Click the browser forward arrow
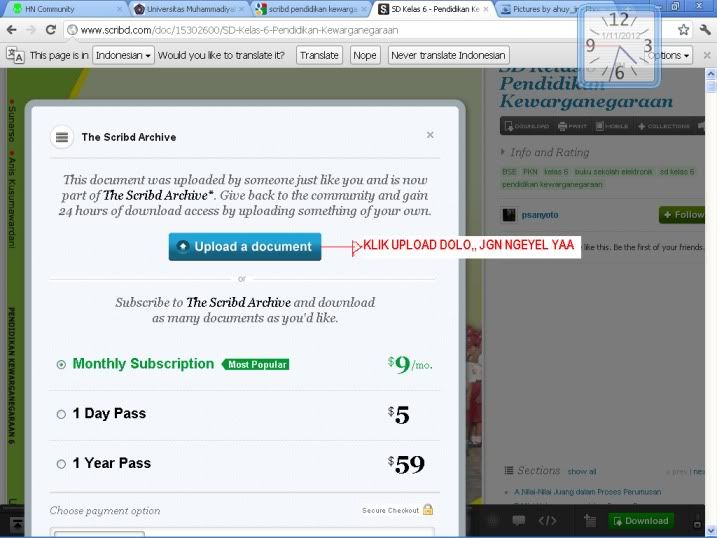The image size is (717, 538). click(31, 30)
